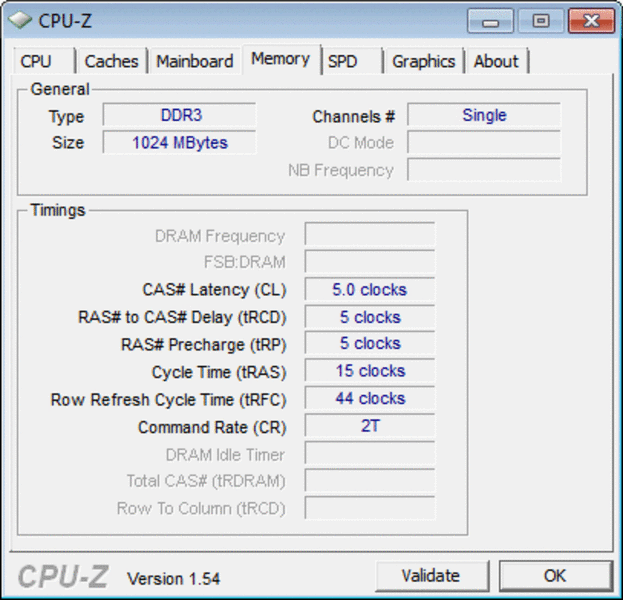Click the empty DRAM Idle Timer field
This screenshot has width=623, height=600.
370,453
